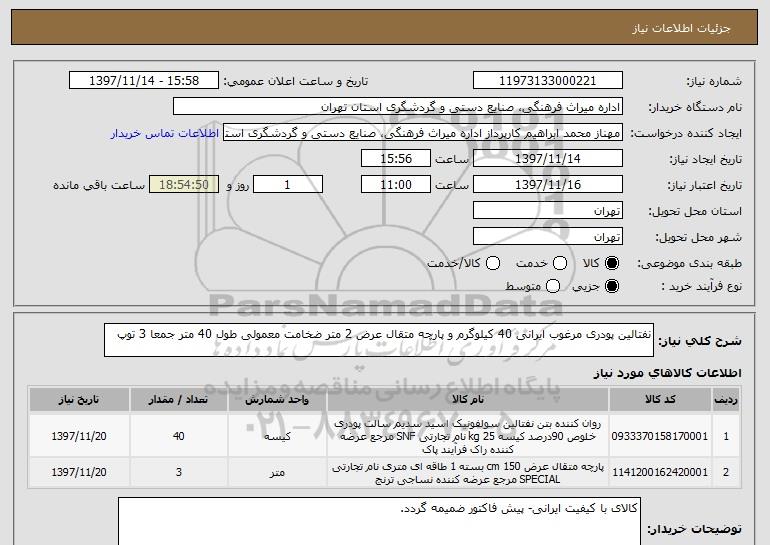Click the quantity cell 3
Screen dimensions: 770x545
click(x=178, y=472)
